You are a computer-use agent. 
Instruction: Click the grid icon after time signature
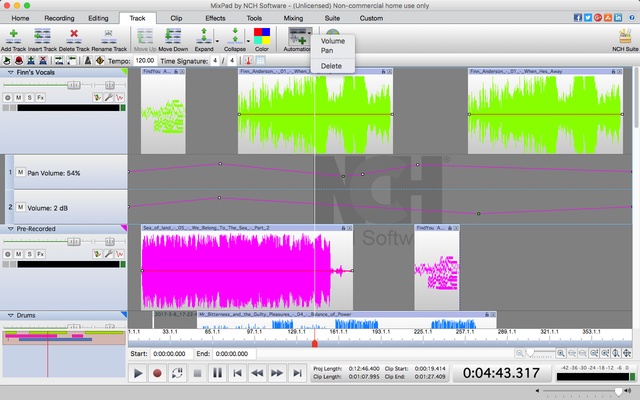tap(260, 61)
